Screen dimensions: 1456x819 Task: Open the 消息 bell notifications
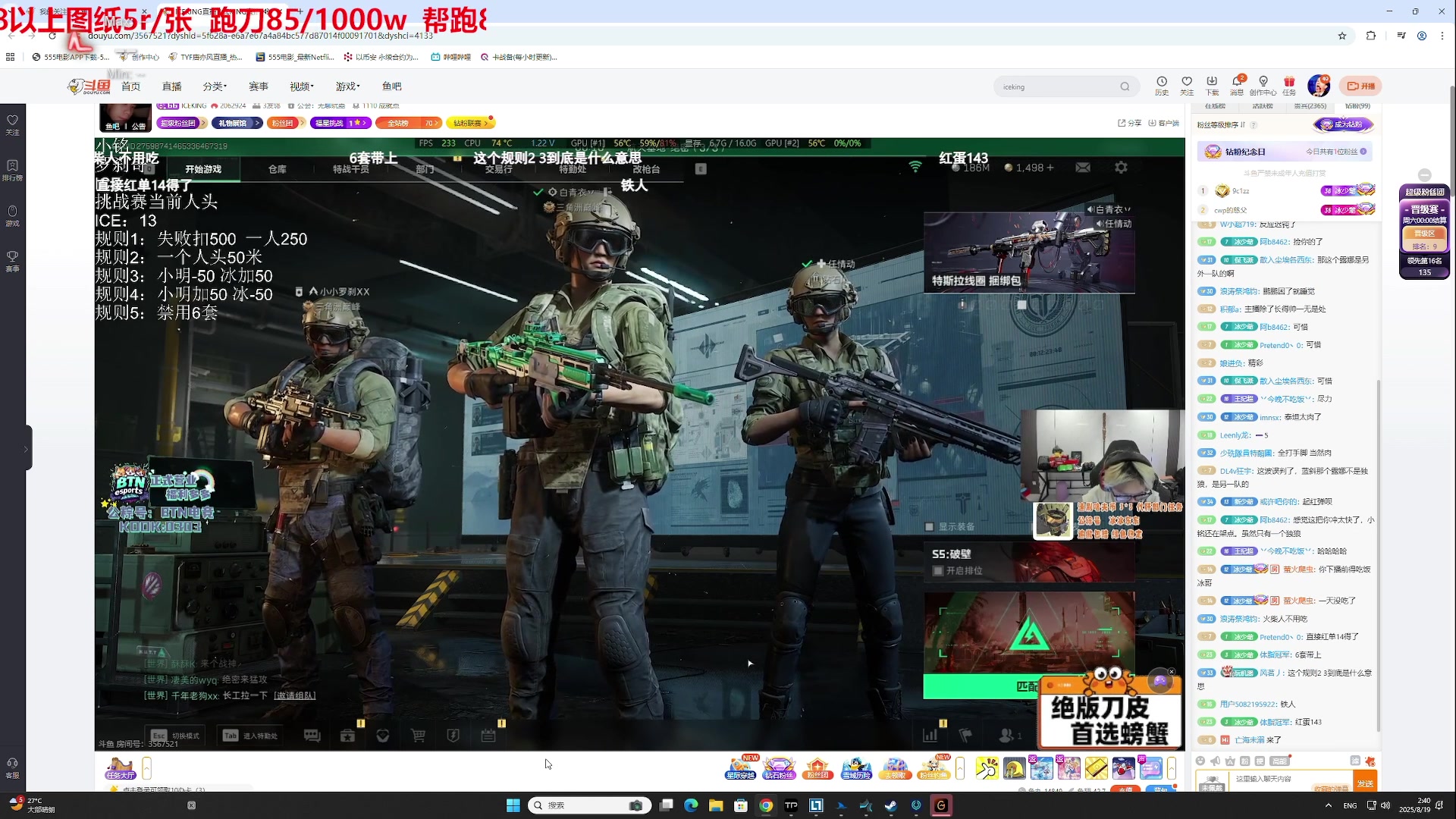click(1237, 85)
